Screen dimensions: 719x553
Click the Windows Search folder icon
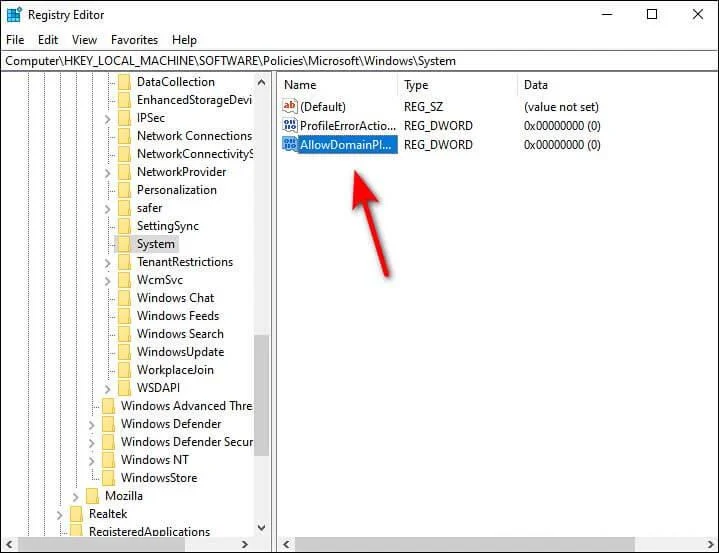(124, 334)
